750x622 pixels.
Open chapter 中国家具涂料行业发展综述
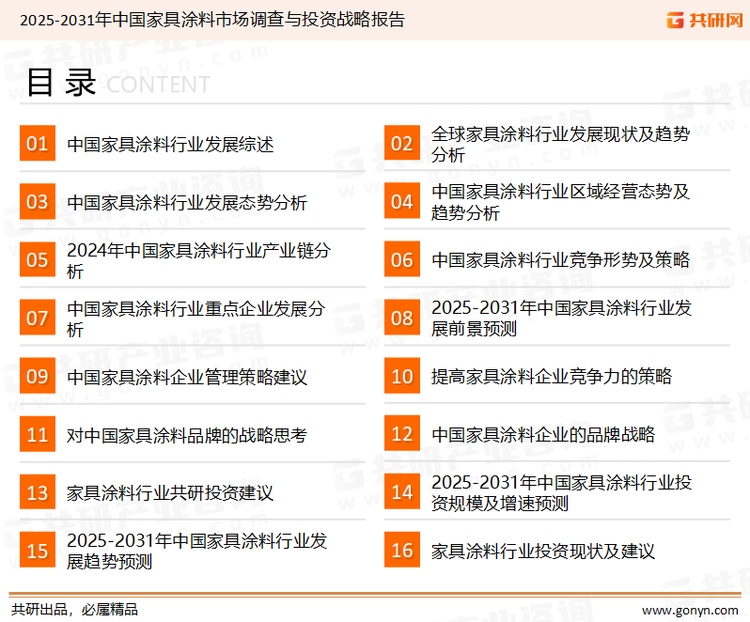point(170,144)
